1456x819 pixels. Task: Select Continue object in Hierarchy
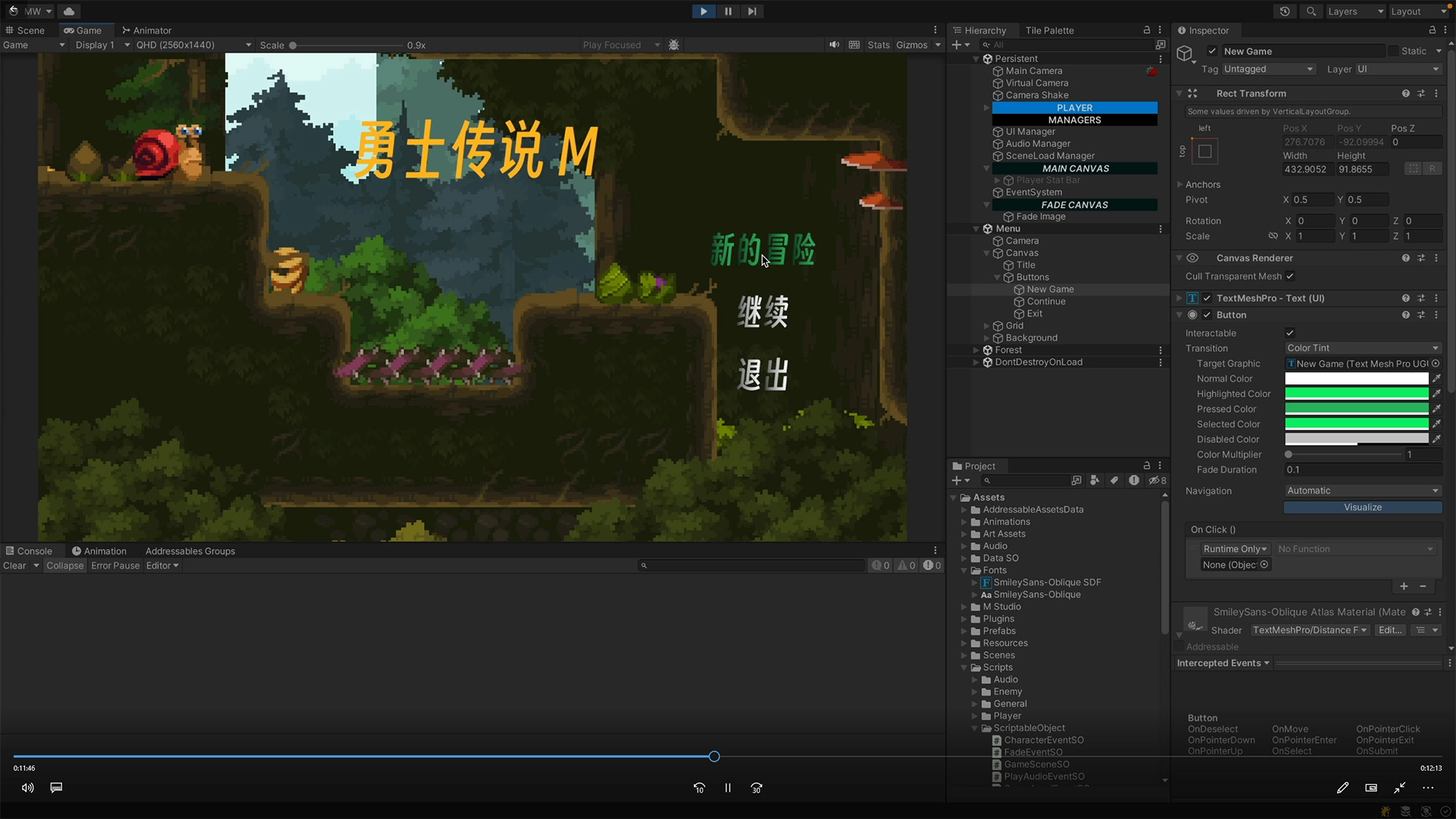point(1046,301)
